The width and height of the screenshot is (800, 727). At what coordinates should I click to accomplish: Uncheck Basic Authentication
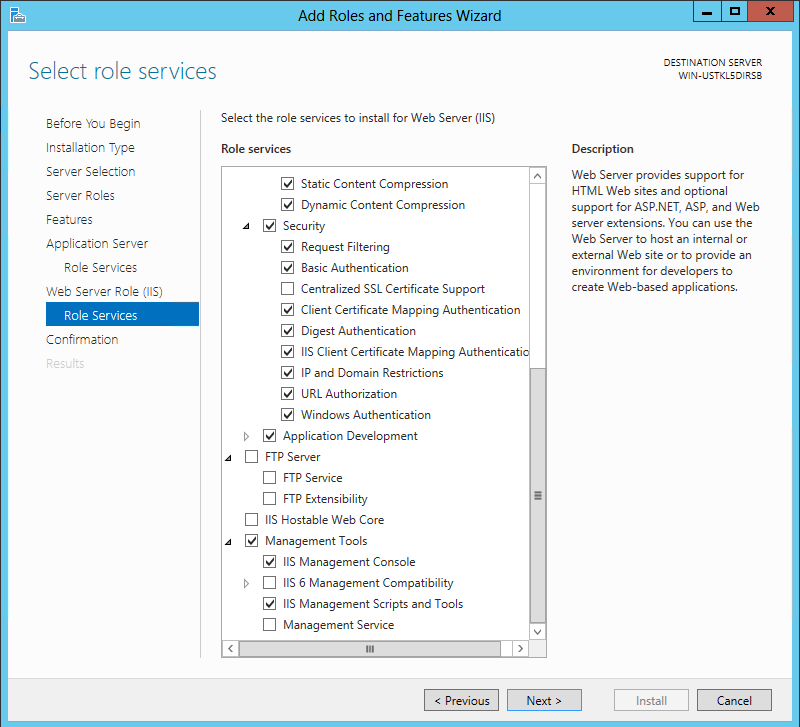click(x=288, y=268)
